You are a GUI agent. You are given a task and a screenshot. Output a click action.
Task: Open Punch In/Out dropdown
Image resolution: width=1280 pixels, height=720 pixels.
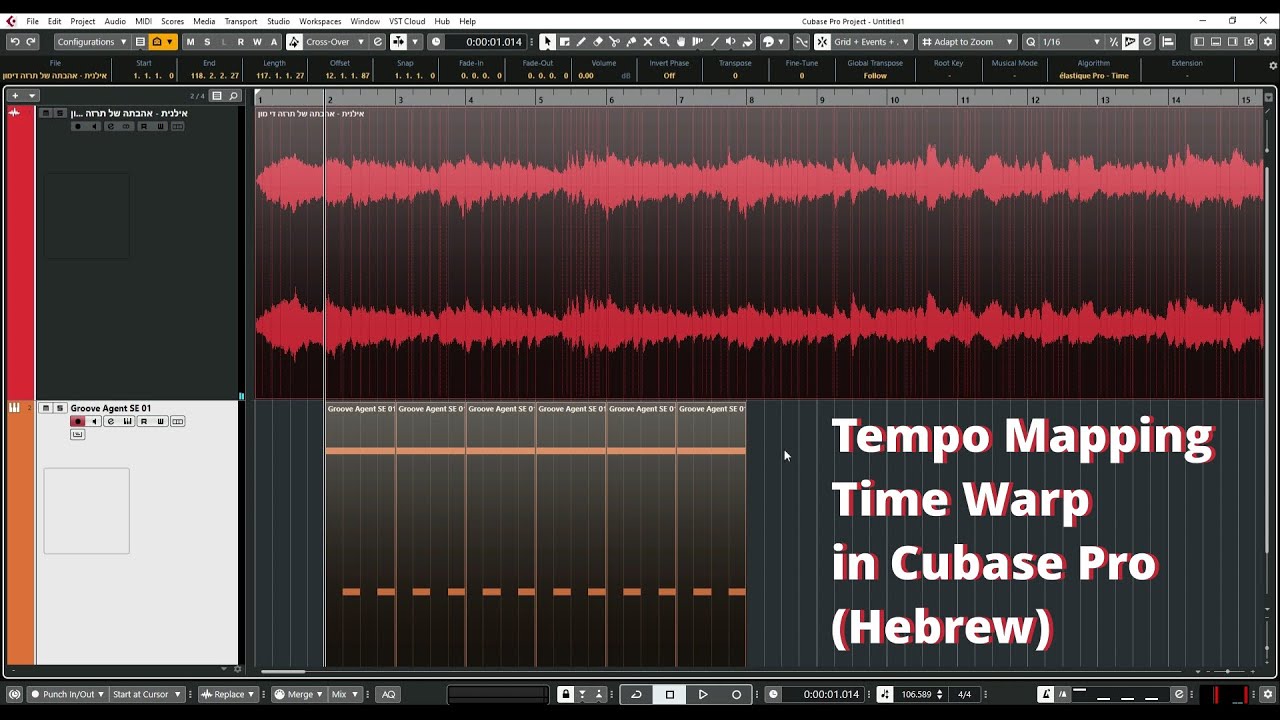pos(67,694)
